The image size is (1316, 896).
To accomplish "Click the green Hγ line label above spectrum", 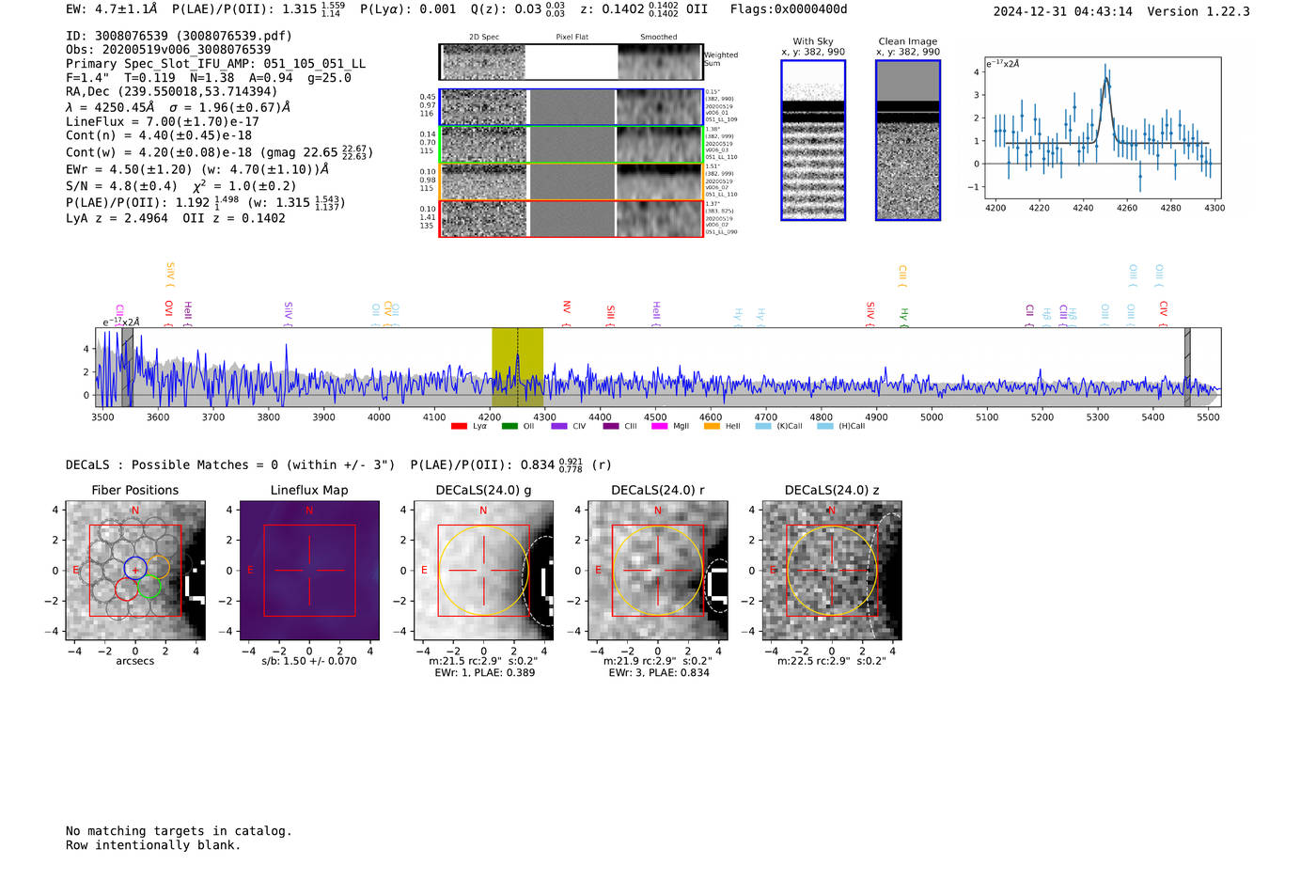I will point(904,315).
